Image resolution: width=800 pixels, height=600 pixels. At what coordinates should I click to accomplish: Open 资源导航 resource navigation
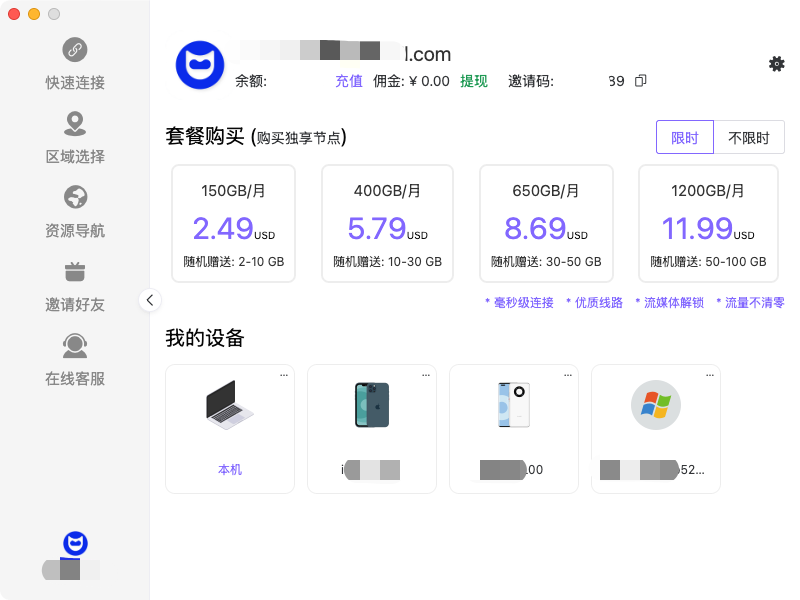(x=75, y=211)
